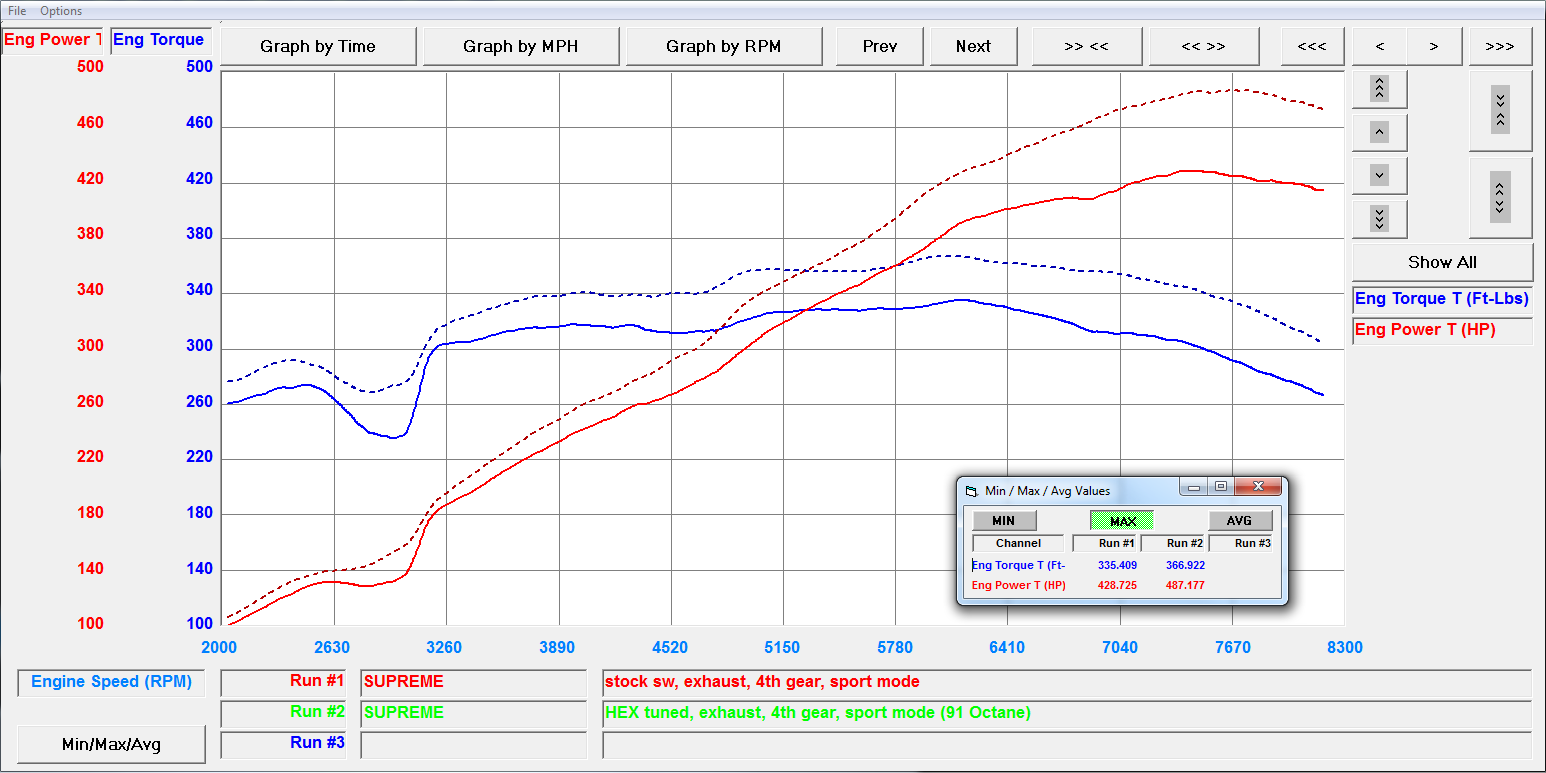1546x773 pixels.
Task: Click the '<< >>' horizontal zoom button
Action: [1203, 47]
